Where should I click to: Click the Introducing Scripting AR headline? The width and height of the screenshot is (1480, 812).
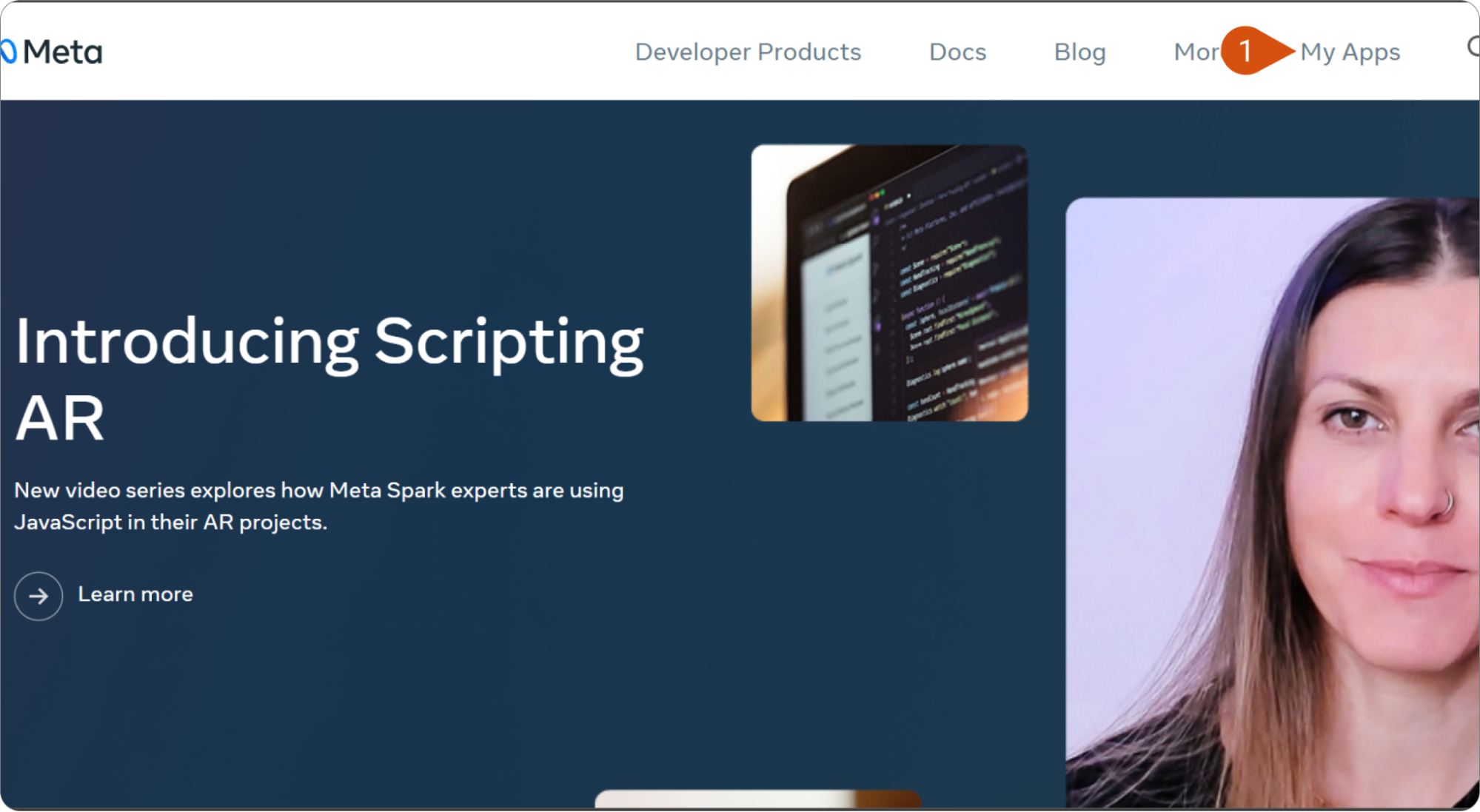[x=329, y=378]
